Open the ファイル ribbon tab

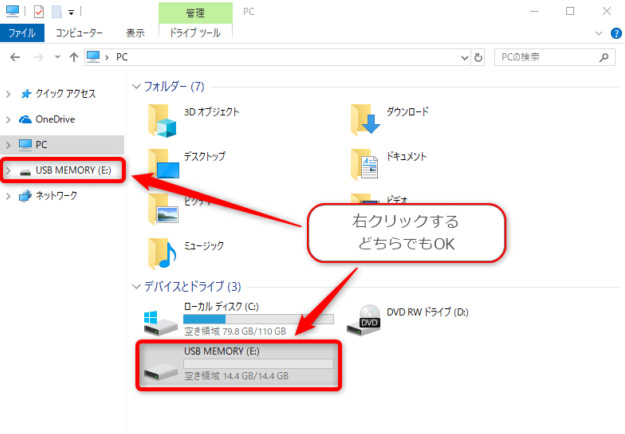tap(22, 33)
